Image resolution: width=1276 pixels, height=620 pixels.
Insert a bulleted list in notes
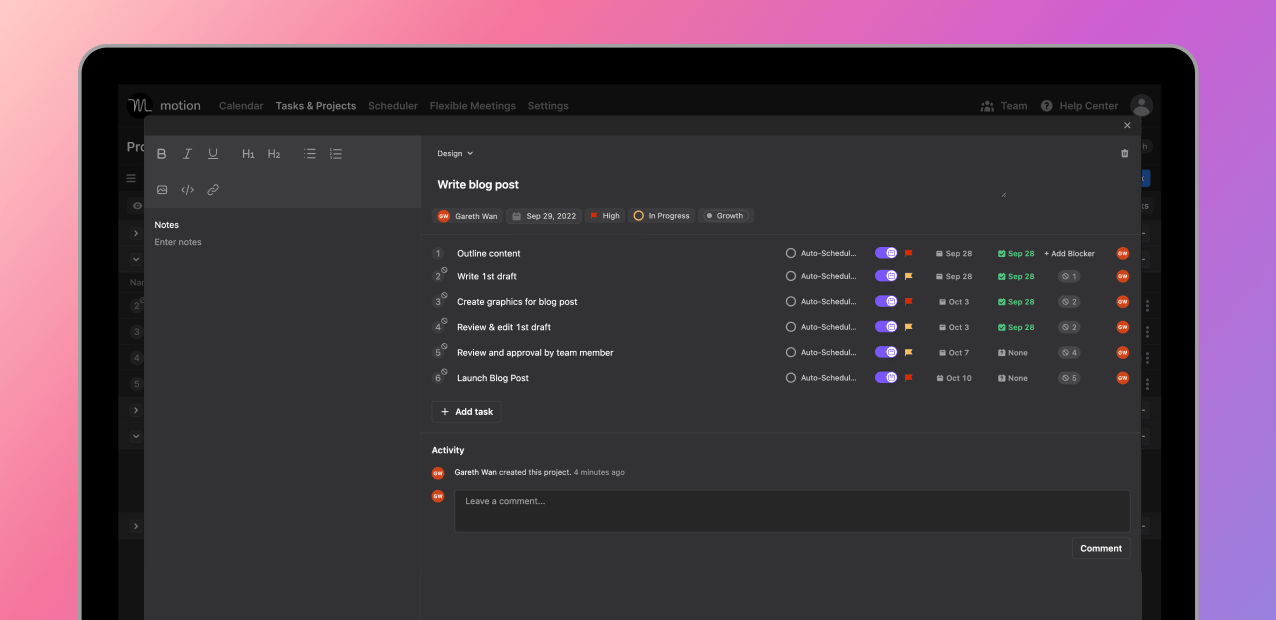pos(310,154)
